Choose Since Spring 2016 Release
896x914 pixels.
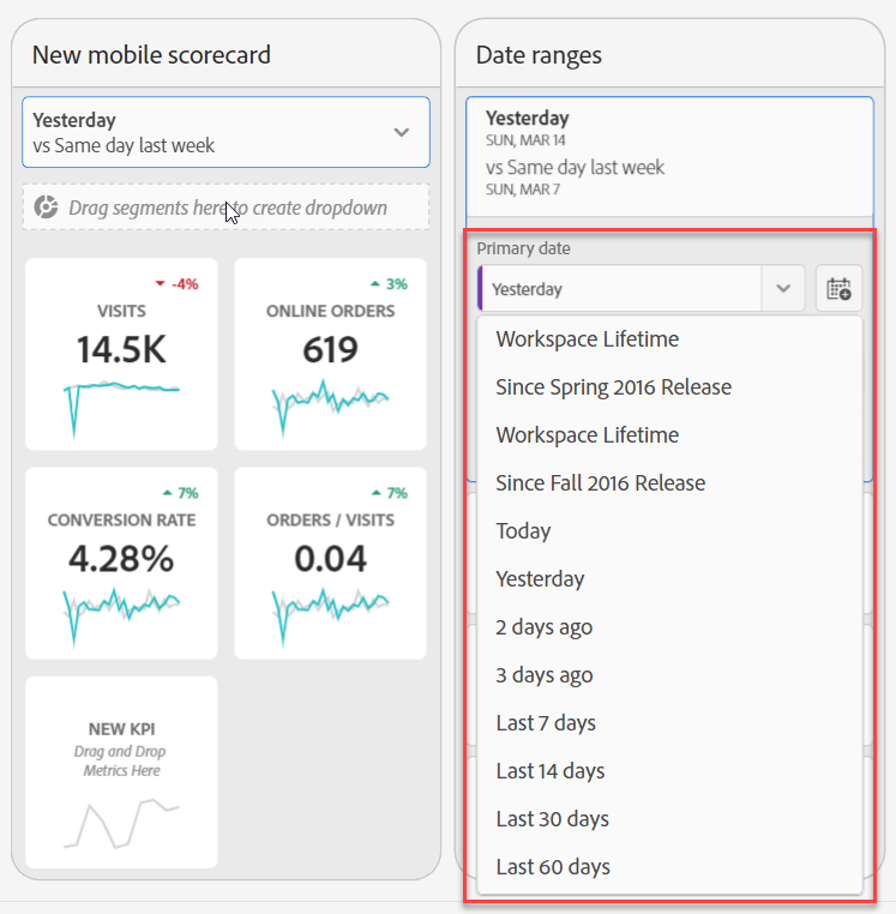coord(669,387)
